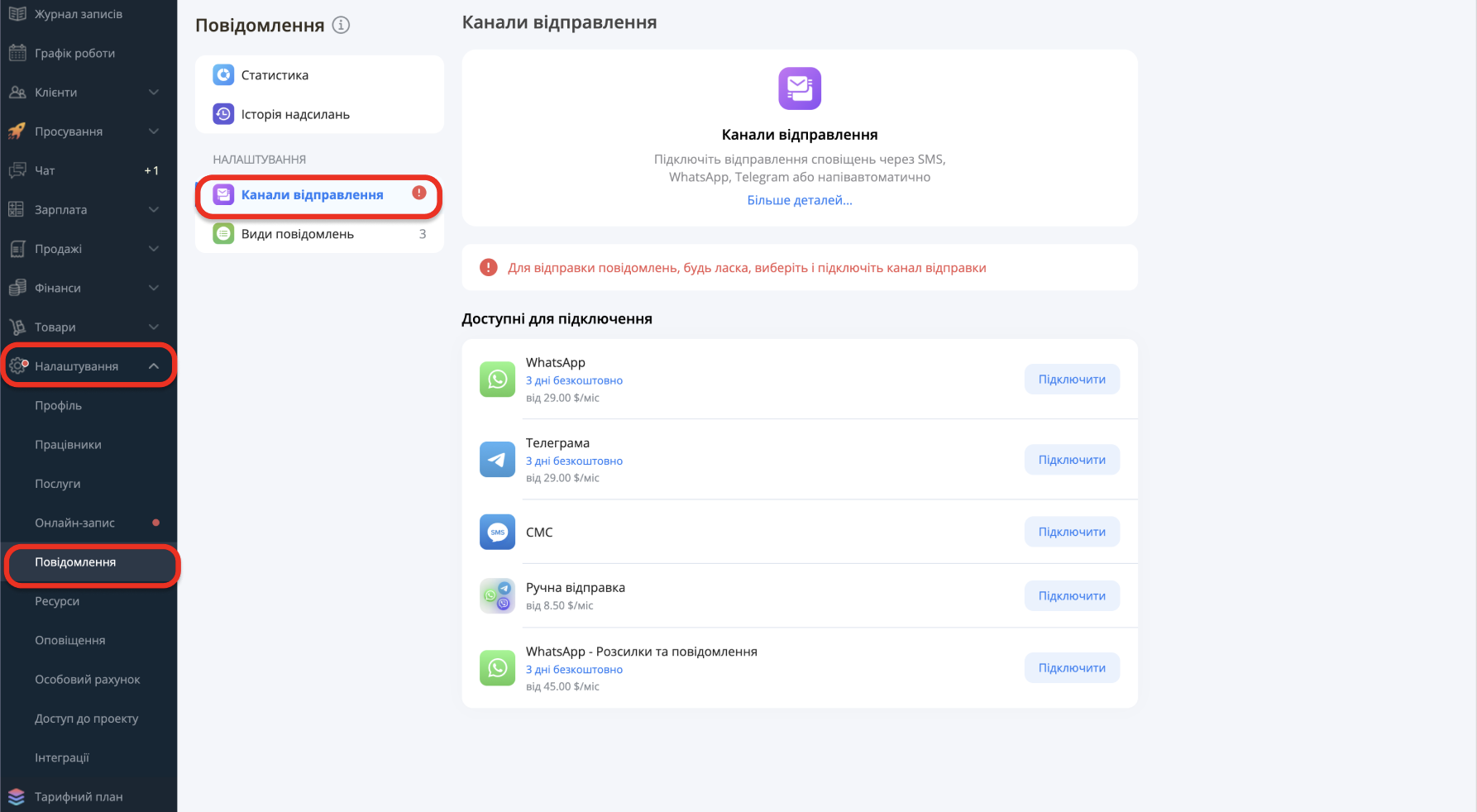This screenshot has height=812, width=1477.
Task: Click the blue SMS channel icon
Action: 497,533
